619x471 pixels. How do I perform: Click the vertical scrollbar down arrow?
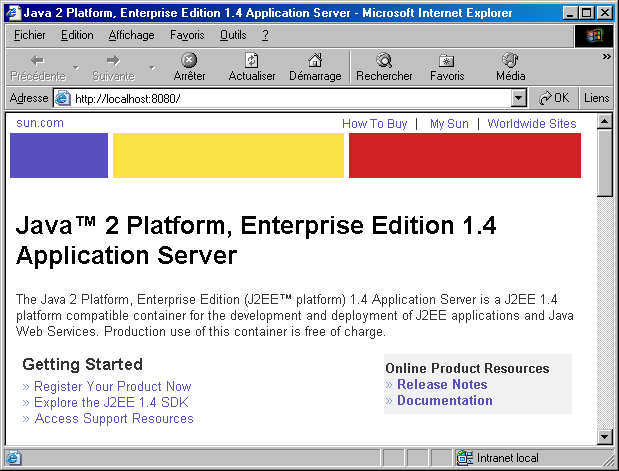pyautogui.click(x=604, y=436)
